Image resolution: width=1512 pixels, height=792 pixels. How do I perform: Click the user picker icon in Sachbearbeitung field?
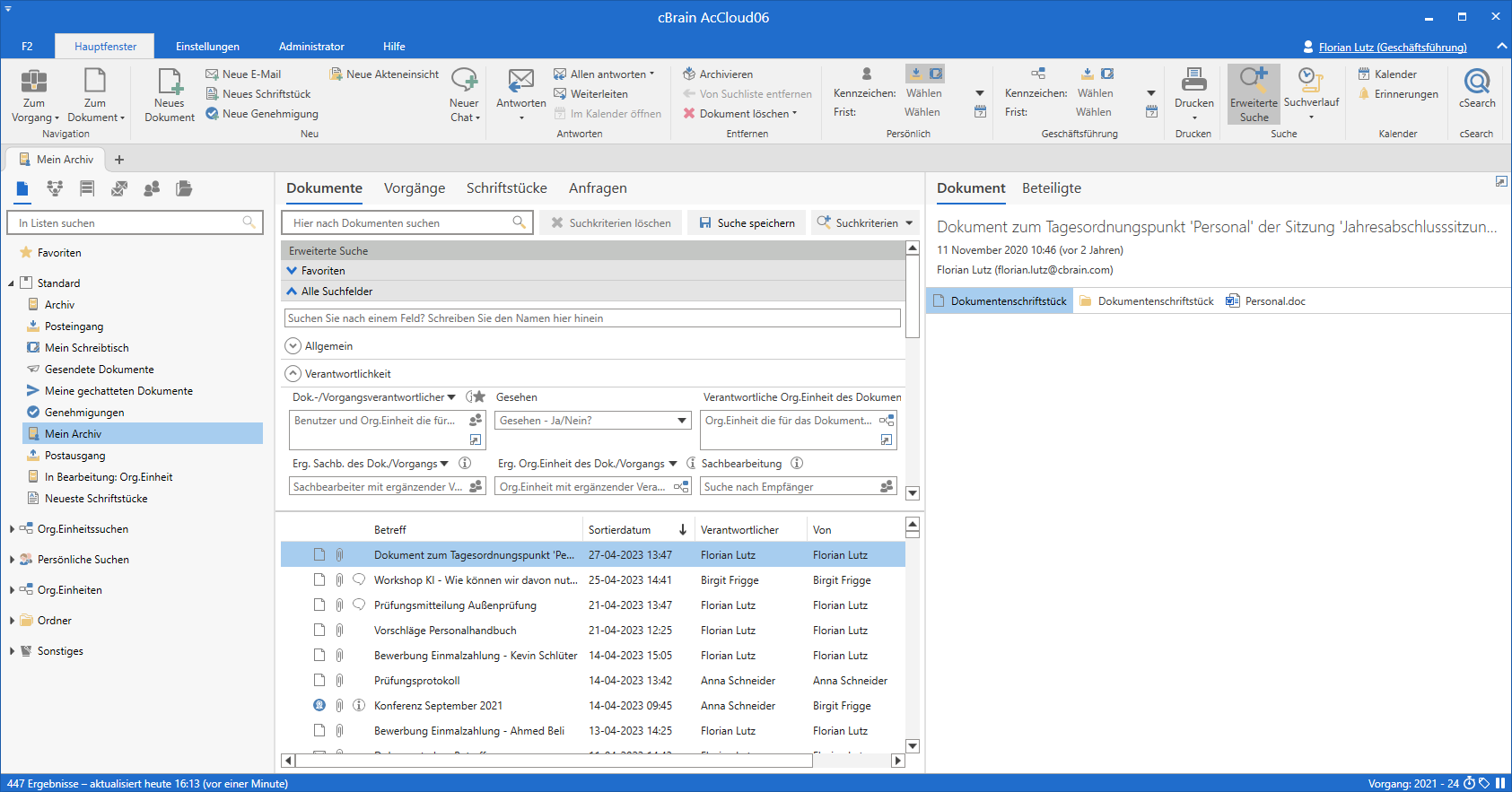pos(887,486)
